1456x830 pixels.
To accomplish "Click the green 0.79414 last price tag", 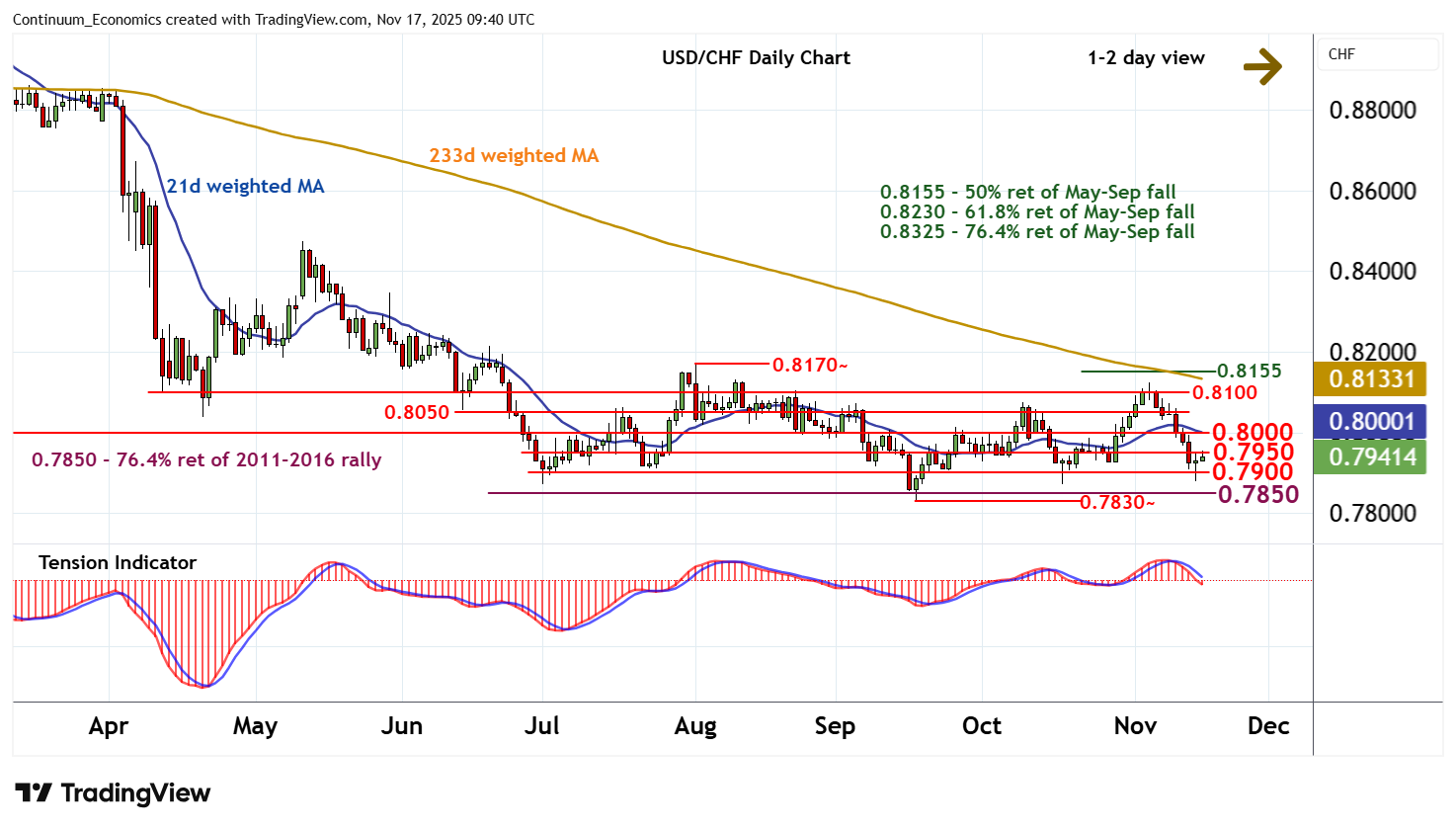I will [x=1371, y=457].
